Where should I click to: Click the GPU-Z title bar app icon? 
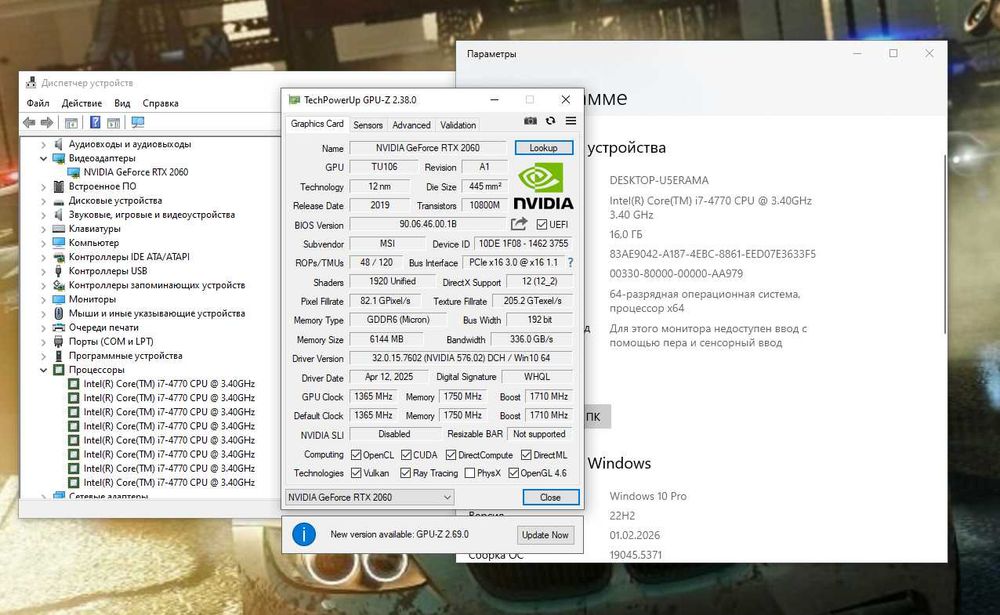coord(294,100)
